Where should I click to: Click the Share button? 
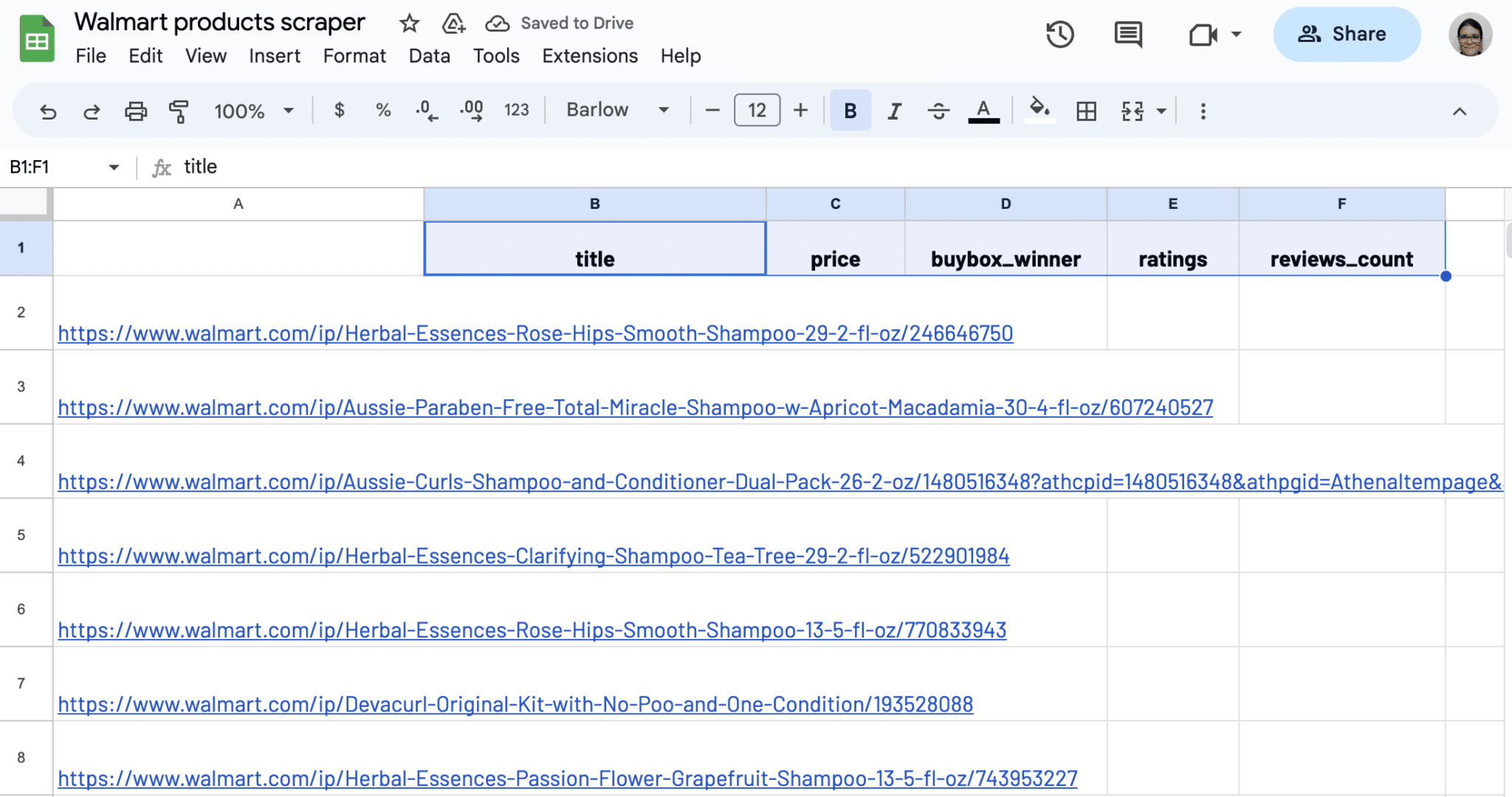tap(1347, 34)
